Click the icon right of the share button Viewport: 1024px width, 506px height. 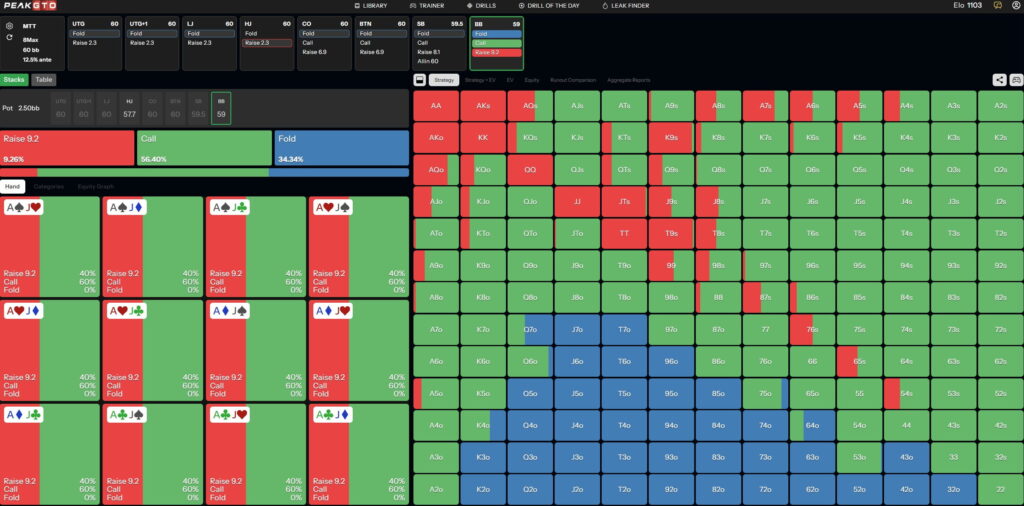click(1016, 80)
